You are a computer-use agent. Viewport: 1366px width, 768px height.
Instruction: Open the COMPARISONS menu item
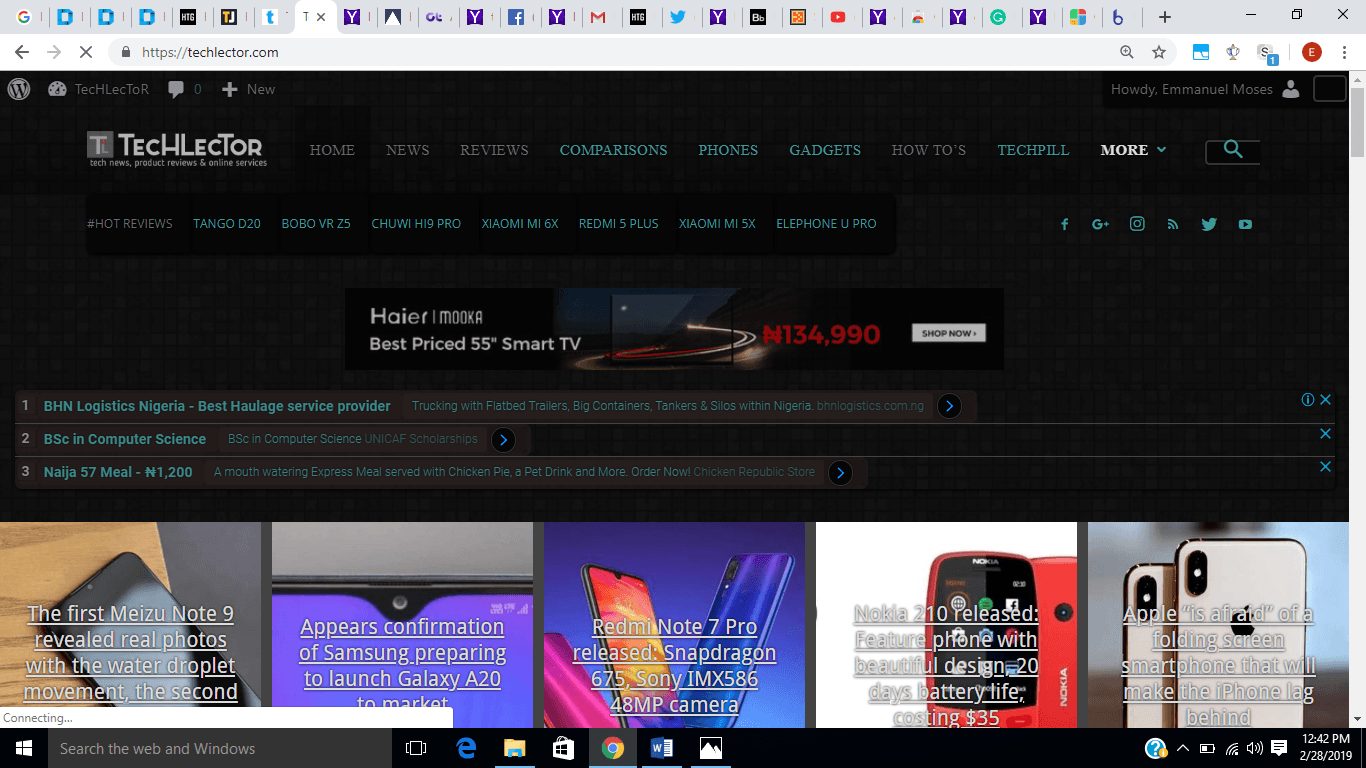(x=613, y=150)
